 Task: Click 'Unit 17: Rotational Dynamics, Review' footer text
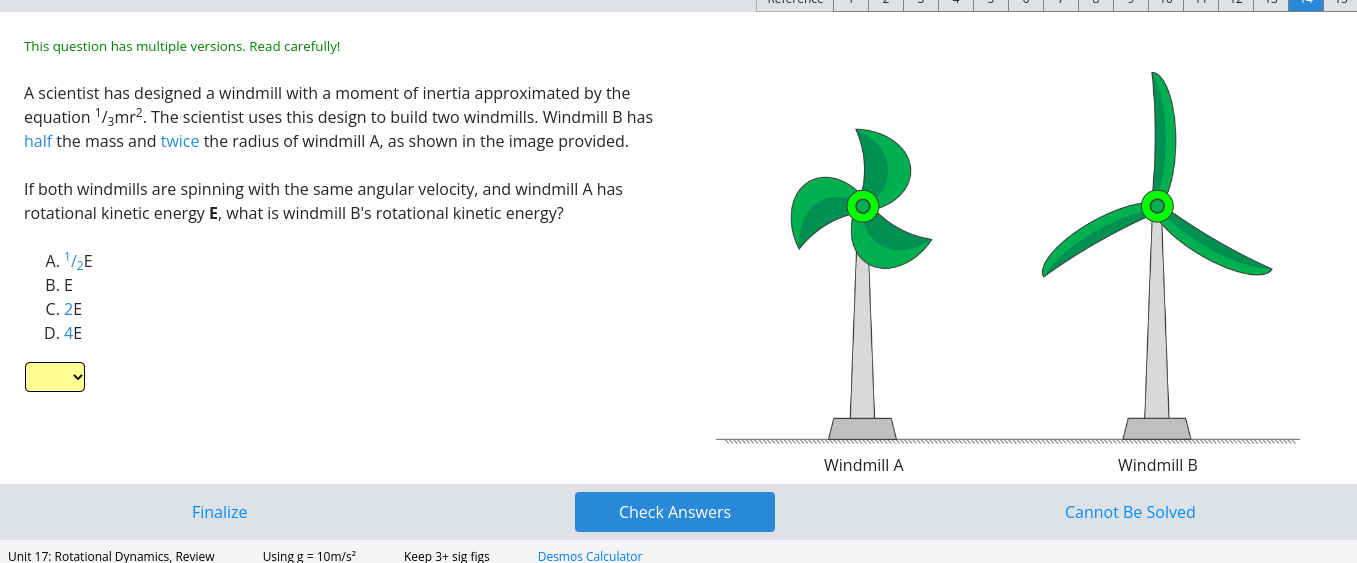[x=111, y=556]
